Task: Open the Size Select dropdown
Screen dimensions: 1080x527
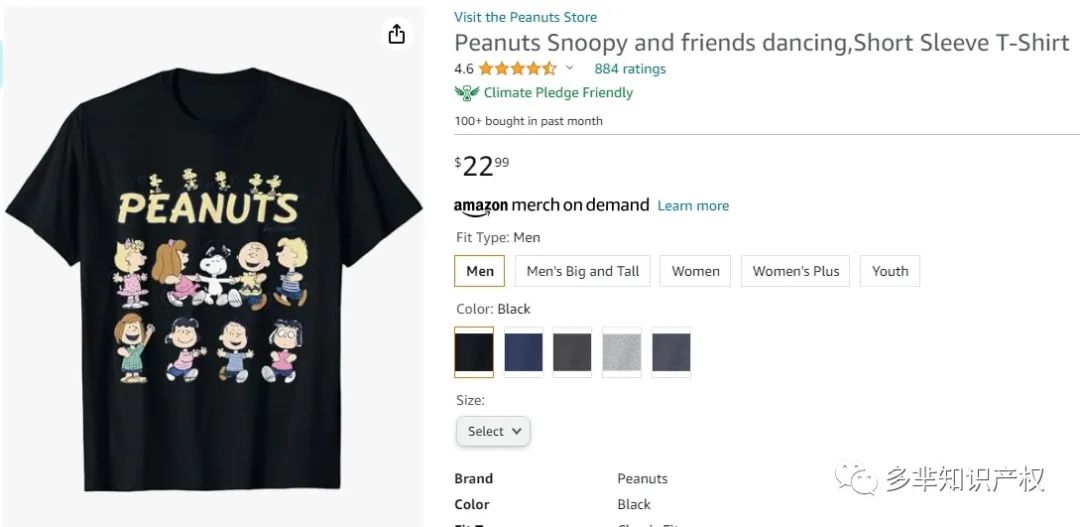Action: tap(493, 431)
